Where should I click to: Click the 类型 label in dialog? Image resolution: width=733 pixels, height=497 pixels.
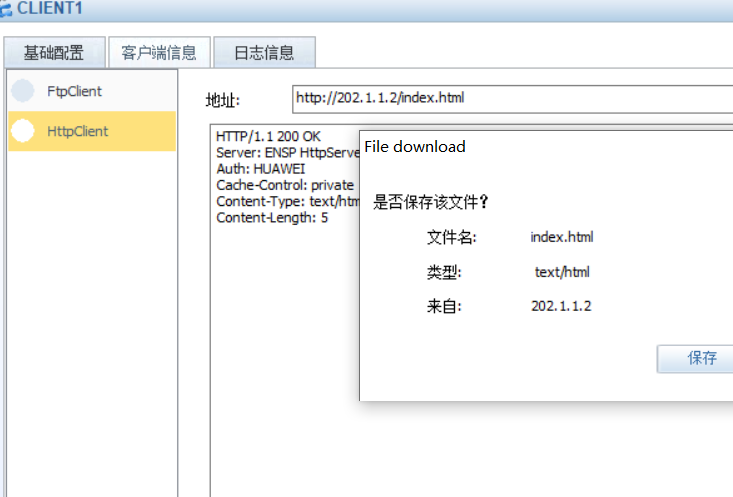(444, 272)
